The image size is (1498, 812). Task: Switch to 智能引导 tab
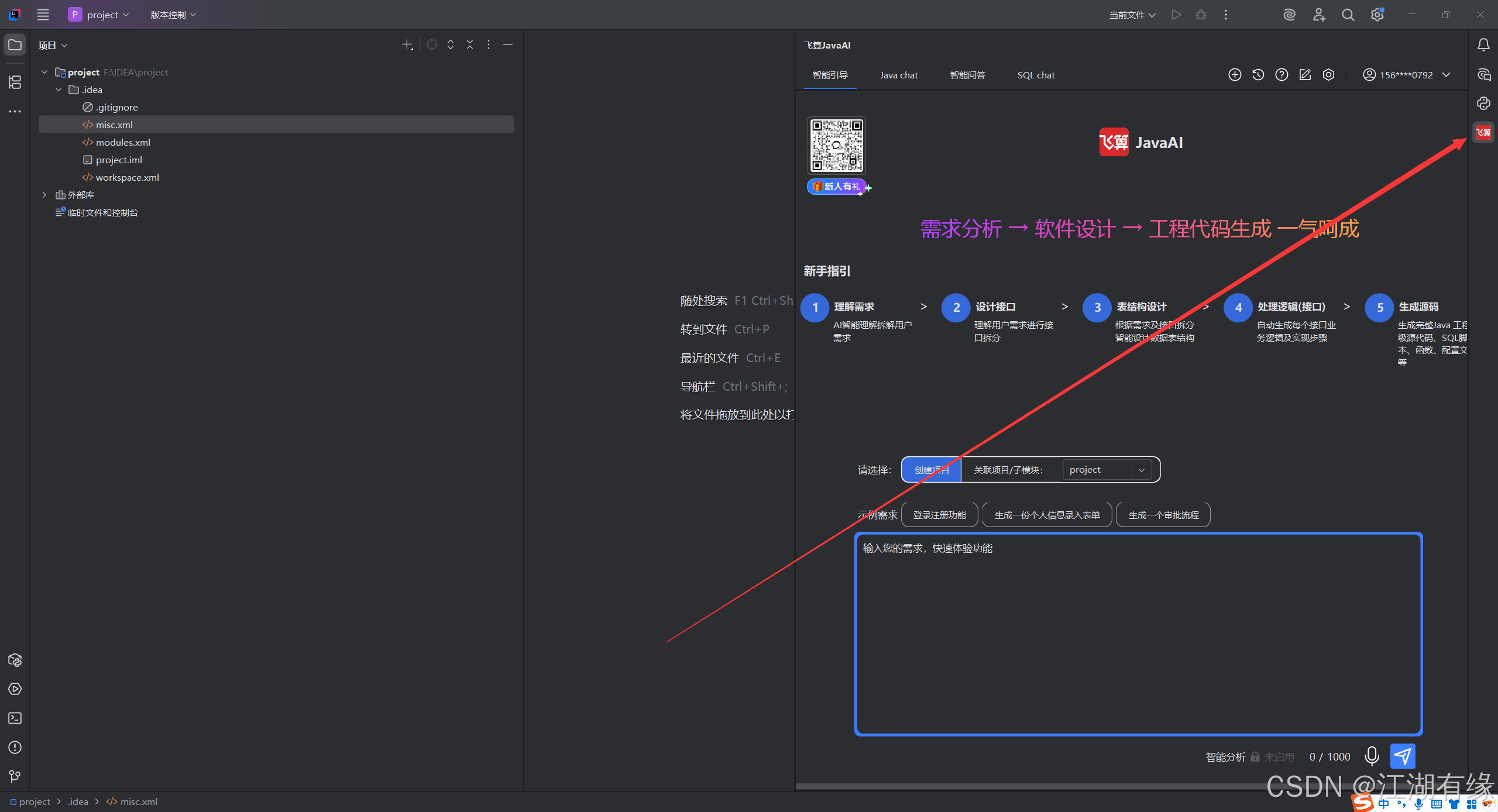click(830, 75)
